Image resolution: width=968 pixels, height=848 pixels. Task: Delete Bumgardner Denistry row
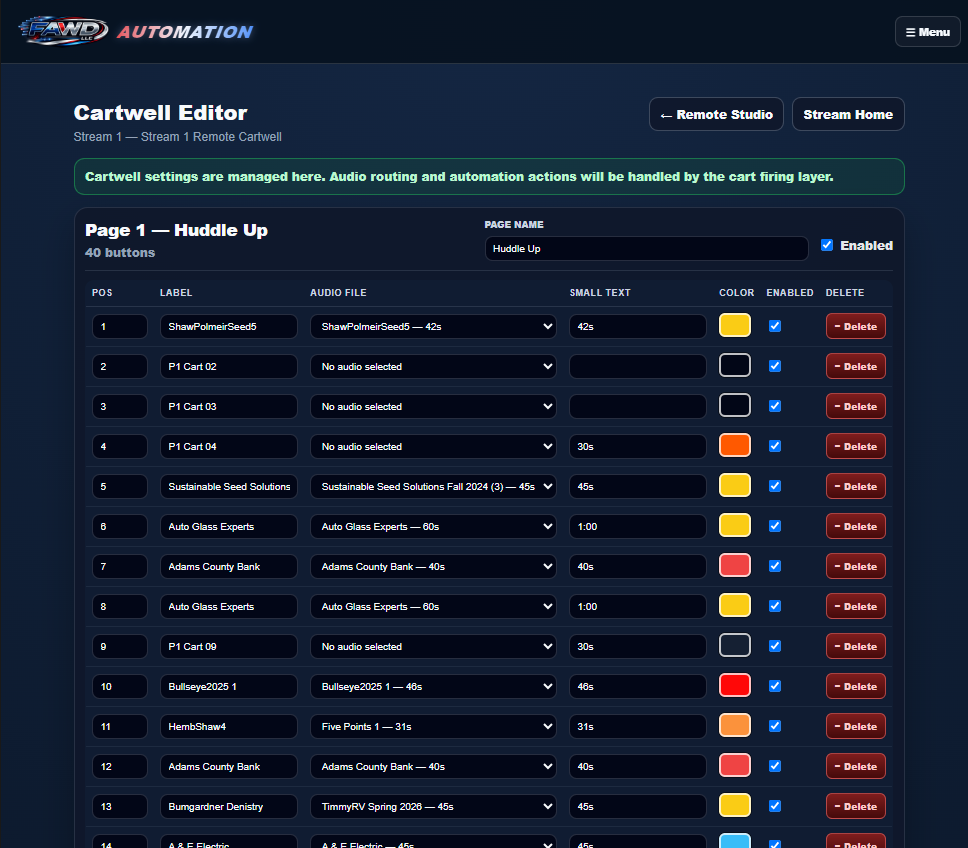856,807
